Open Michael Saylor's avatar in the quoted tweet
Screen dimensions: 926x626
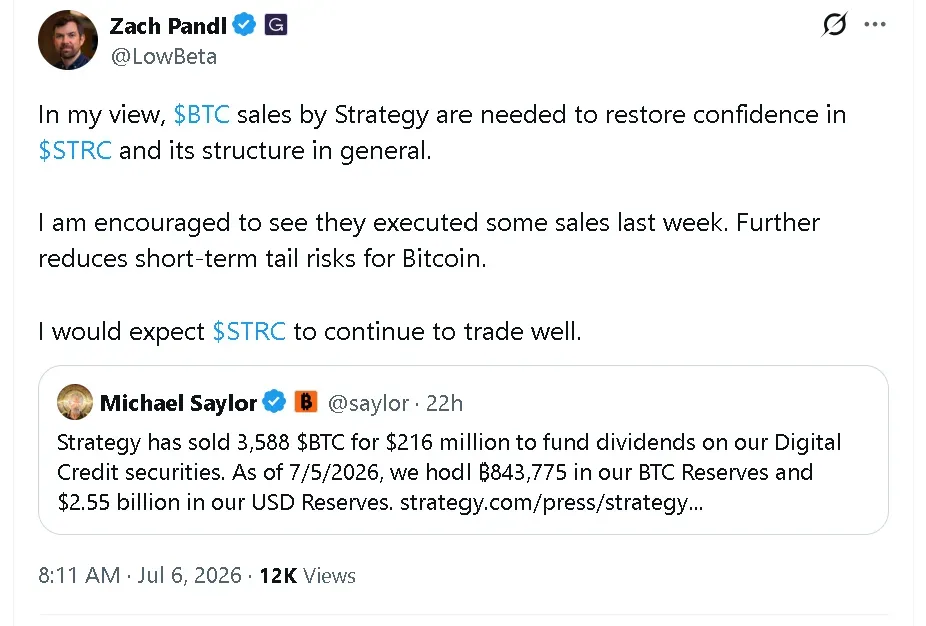coord(75,402)
